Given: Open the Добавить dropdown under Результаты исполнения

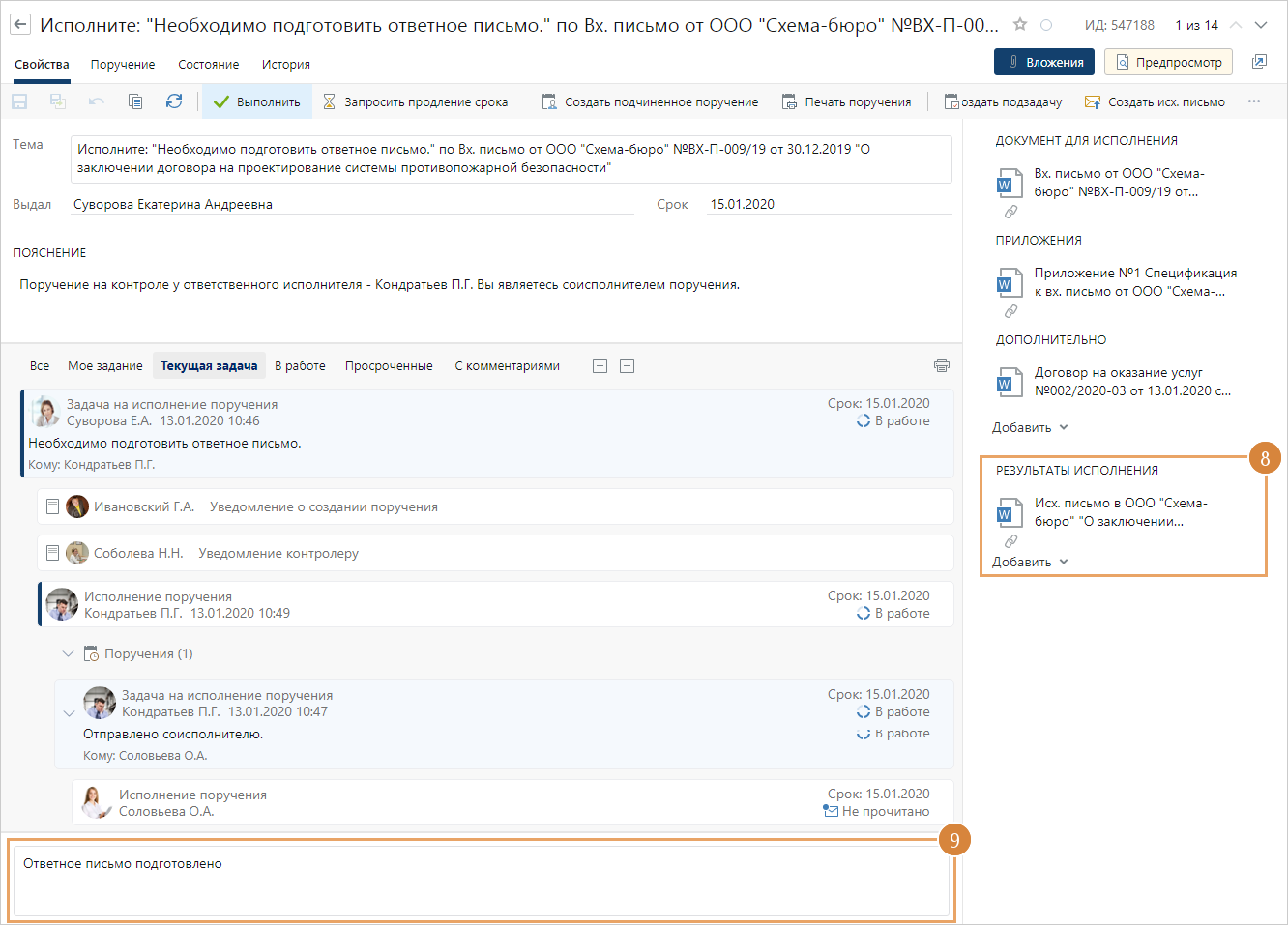Looking at the screenshot, I should pos(1030,562).
